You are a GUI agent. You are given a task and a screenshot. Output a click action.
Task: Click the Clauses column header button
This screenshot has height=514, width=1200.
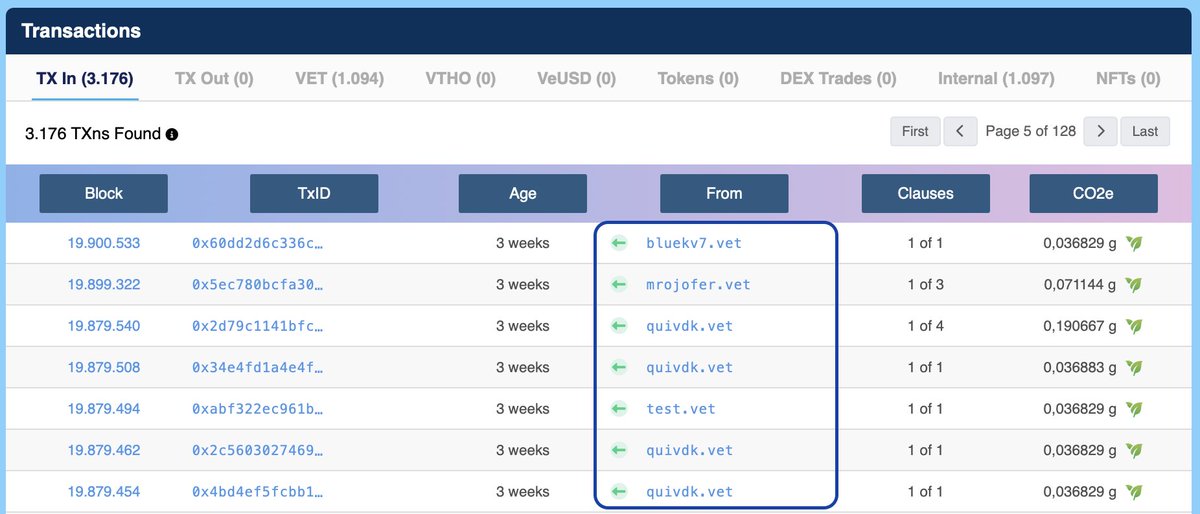click(926, 193)
